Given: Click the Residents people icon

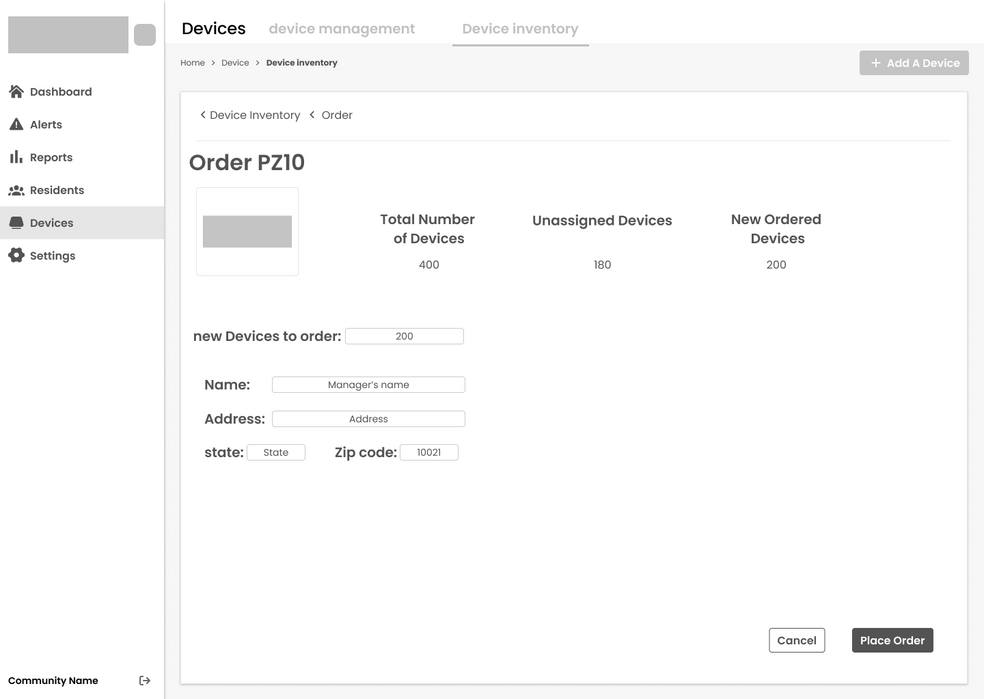Looking at the screenshot, I should click(x=16, y=190).
